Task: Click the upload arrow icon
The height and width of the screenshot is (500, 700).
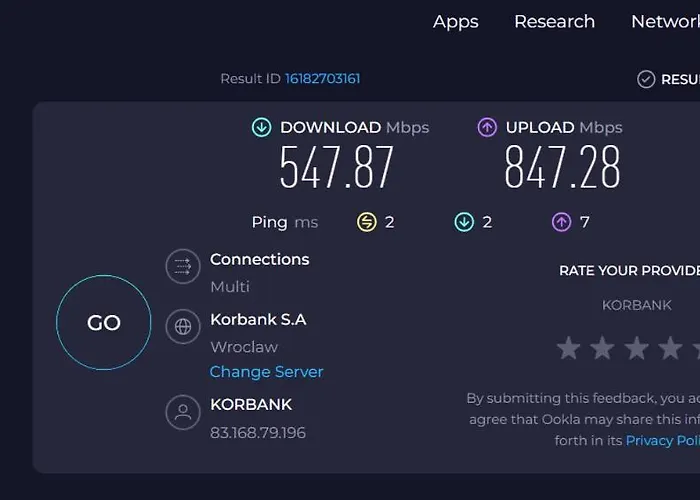Action: click(487, 127)
